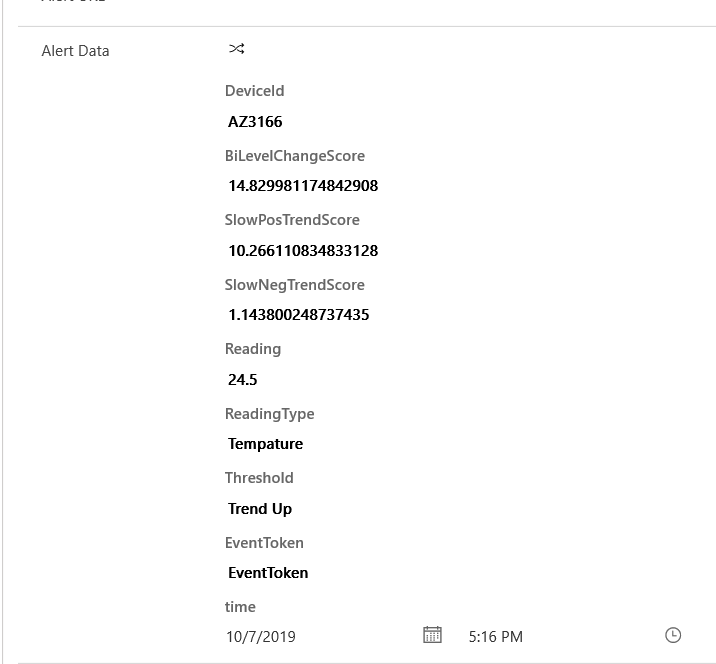Select the SlowPosTrendScore value 10.266110834833128

tap(303, 251)
